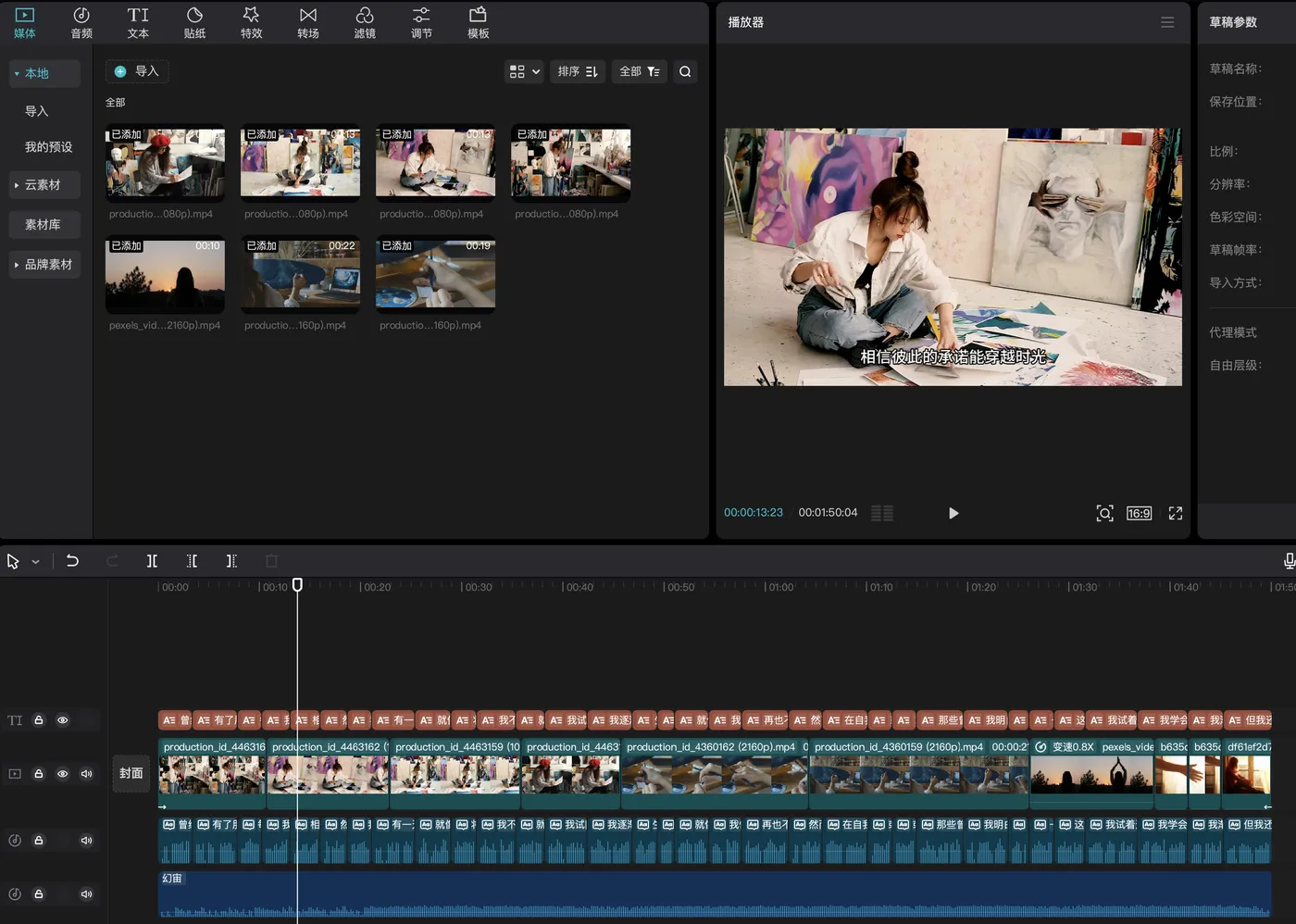
Task: Click the 封面 cover button
Action: pos(131,773)
